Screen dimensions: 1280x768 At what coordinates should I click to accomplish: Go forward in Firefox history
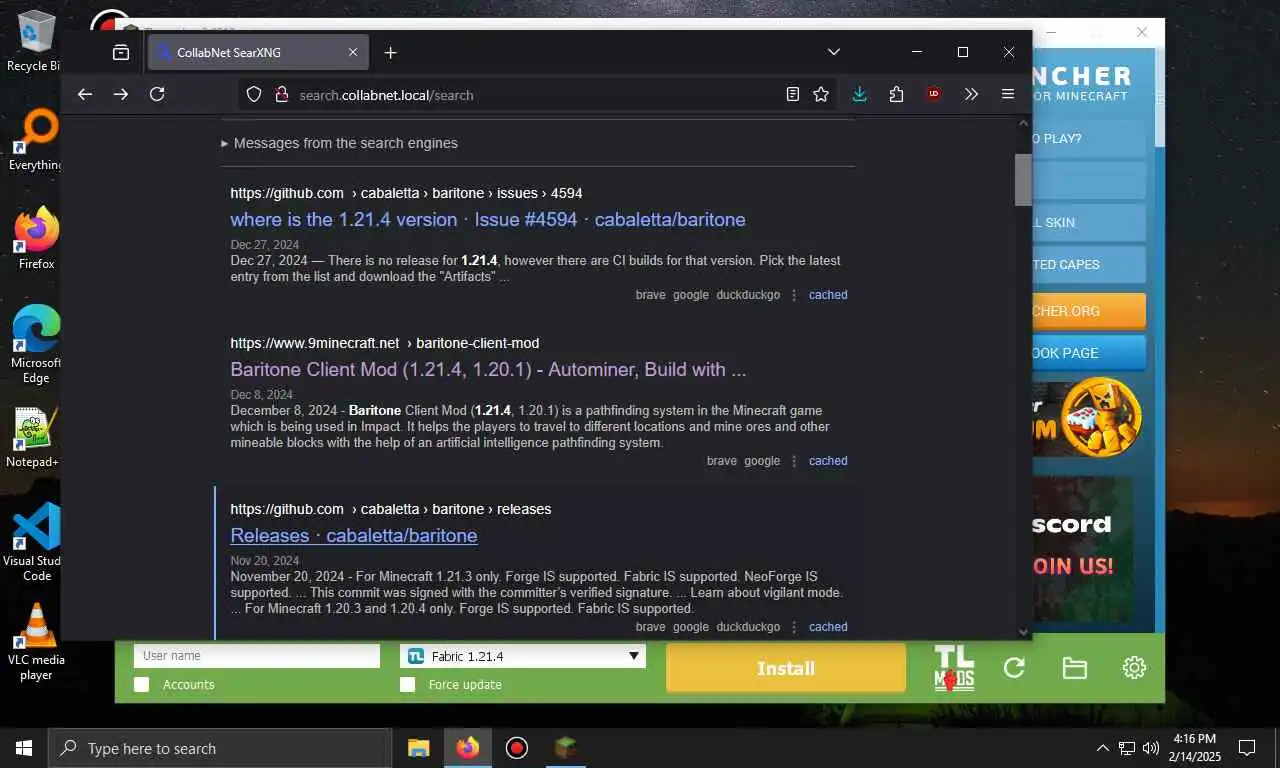coord(121,94)
